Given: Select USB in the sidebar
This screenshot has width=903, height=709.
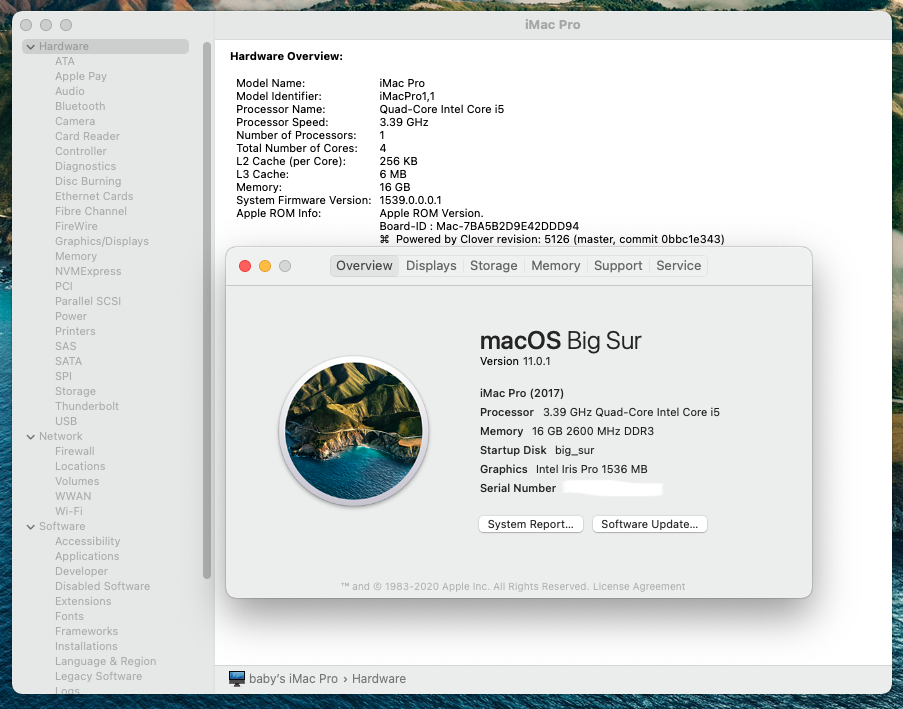Looking at the screenshot, I should point(66,420).
